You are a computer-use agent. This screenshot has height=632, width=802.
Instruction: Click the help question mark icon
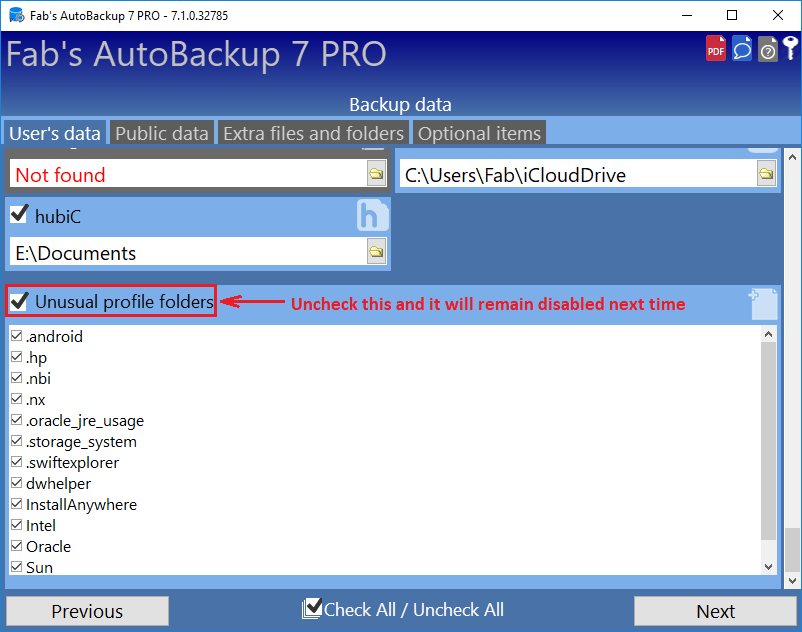(768, 50)
